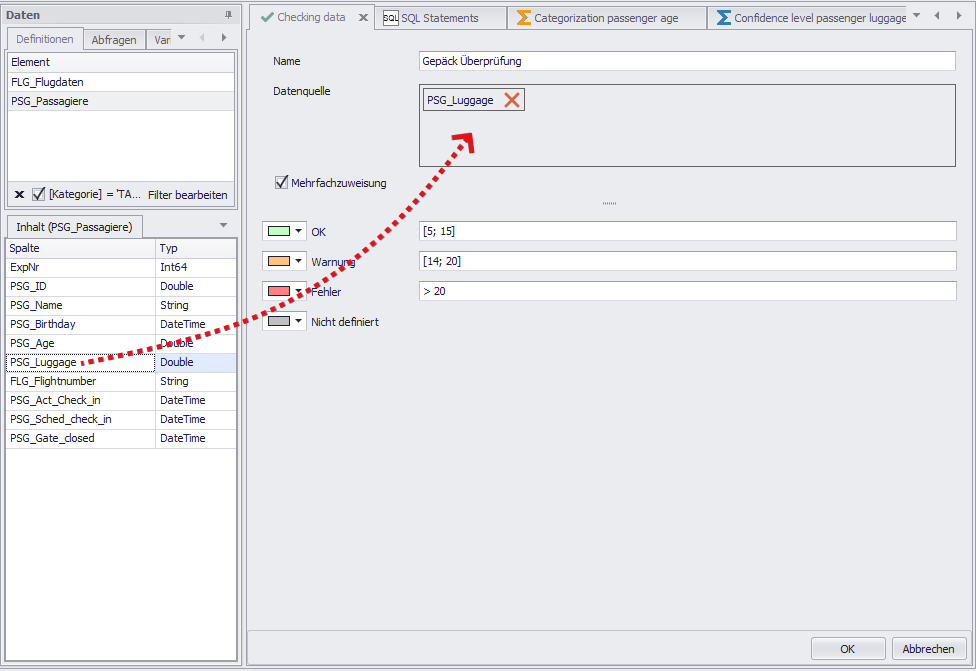Click the Categorization passenger age sigma icon
976x671 pixels.
pyautogui.click(x=523, y=18)
